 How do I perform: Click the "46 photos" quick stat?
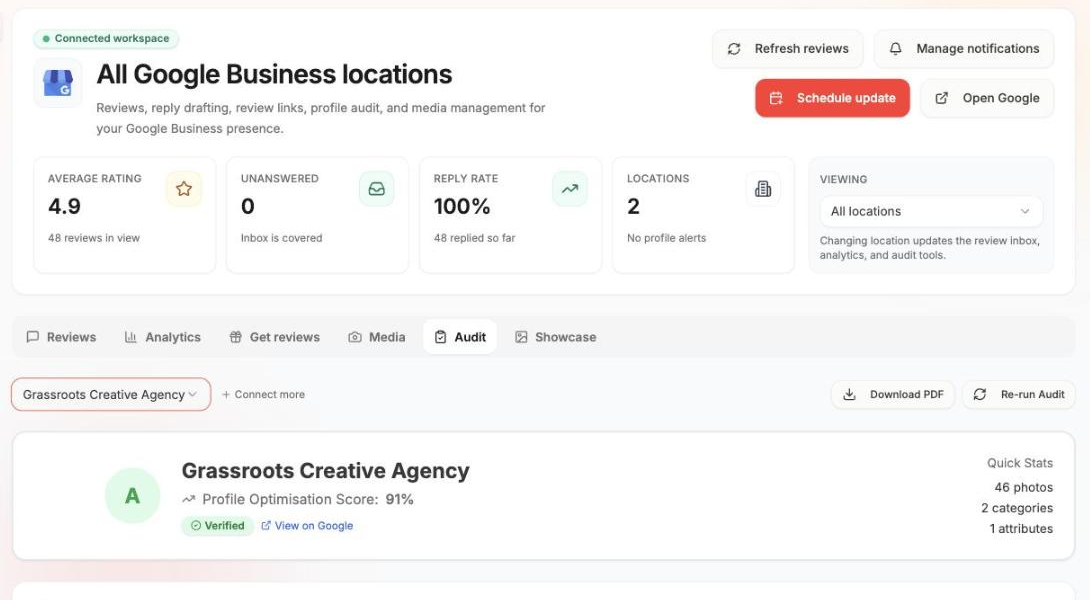(x=1023, y=487)
